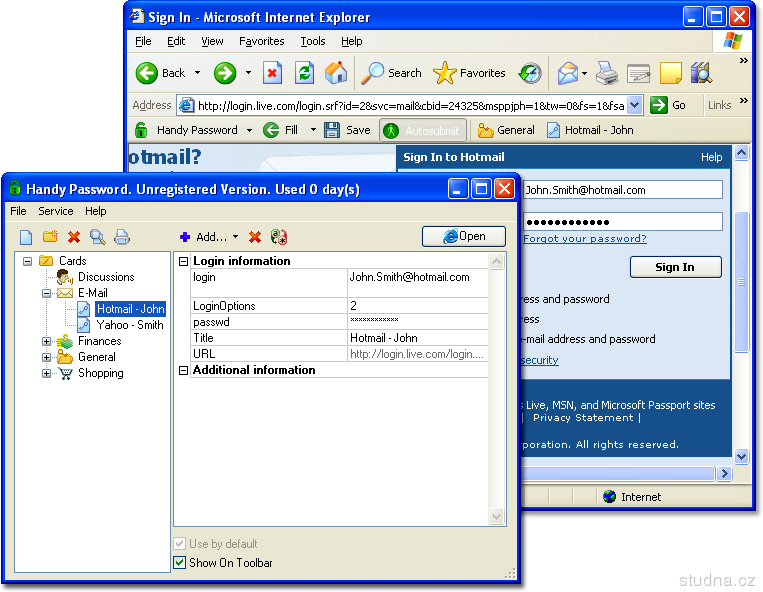Click the IE Stop icon
Image resolution: width=763 pixels, height=592 pixels.
272,73
